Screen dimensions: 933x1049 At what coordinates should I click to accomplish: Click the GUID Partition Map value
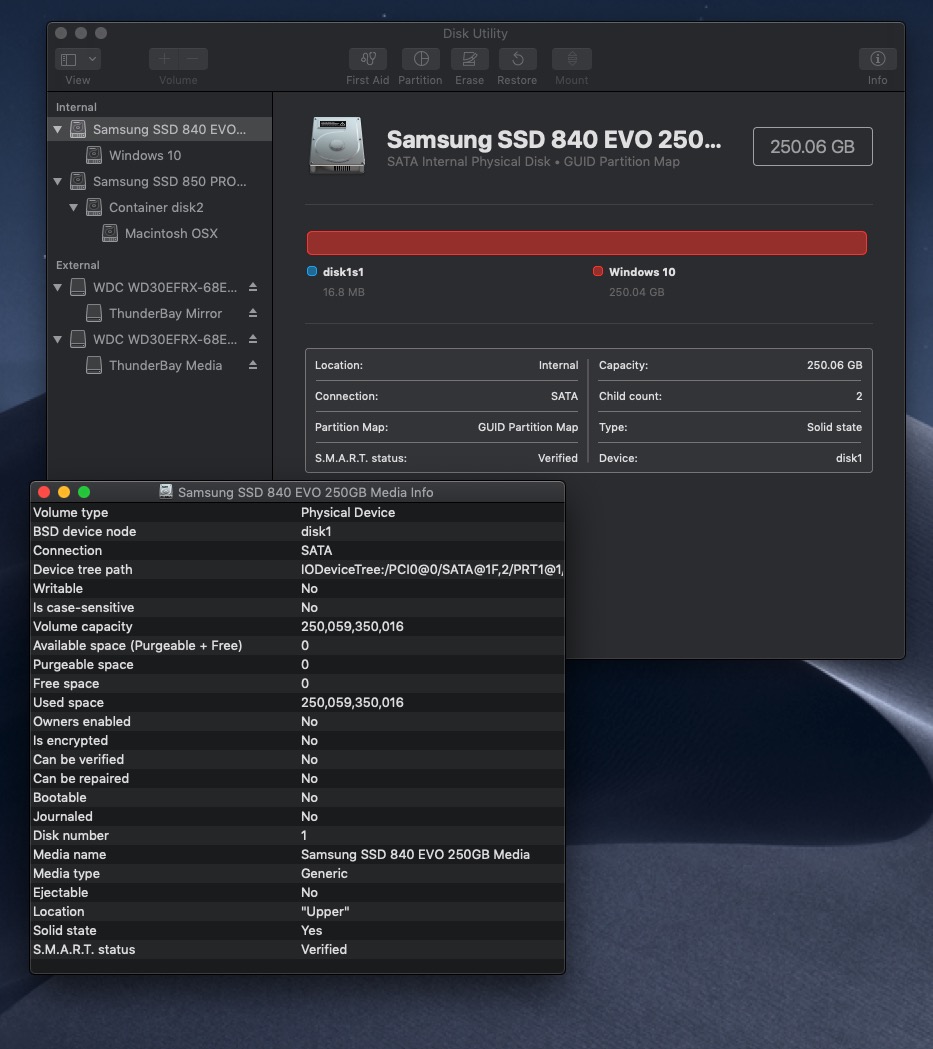coord(528,427)
